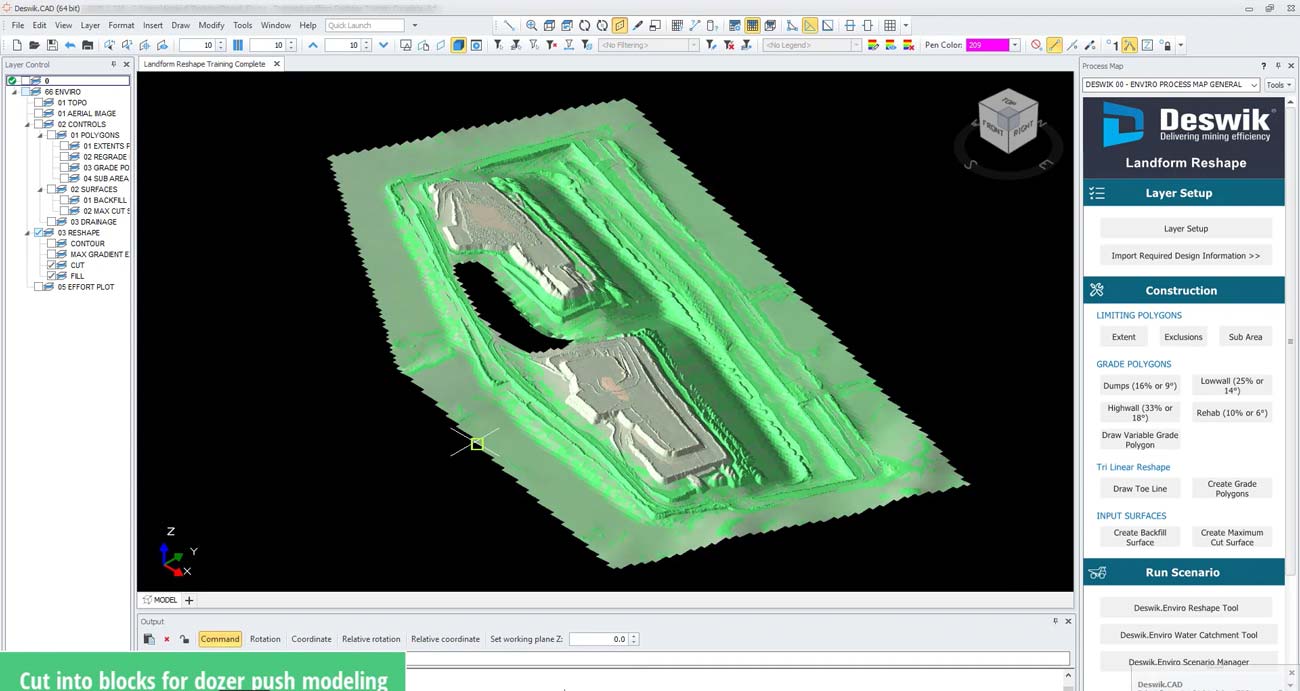The height and width of the screenshot is (691, 1300).
Task: Click the Set working plane Z field
Action: 598,639
